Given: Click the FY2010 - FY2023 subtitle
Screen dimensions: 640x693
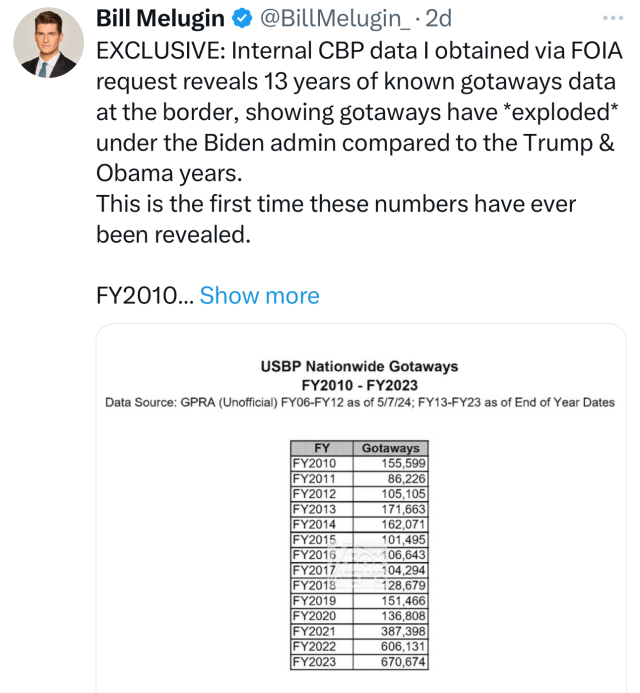Looking at the screenshot, I should click(x=360, y=384).
